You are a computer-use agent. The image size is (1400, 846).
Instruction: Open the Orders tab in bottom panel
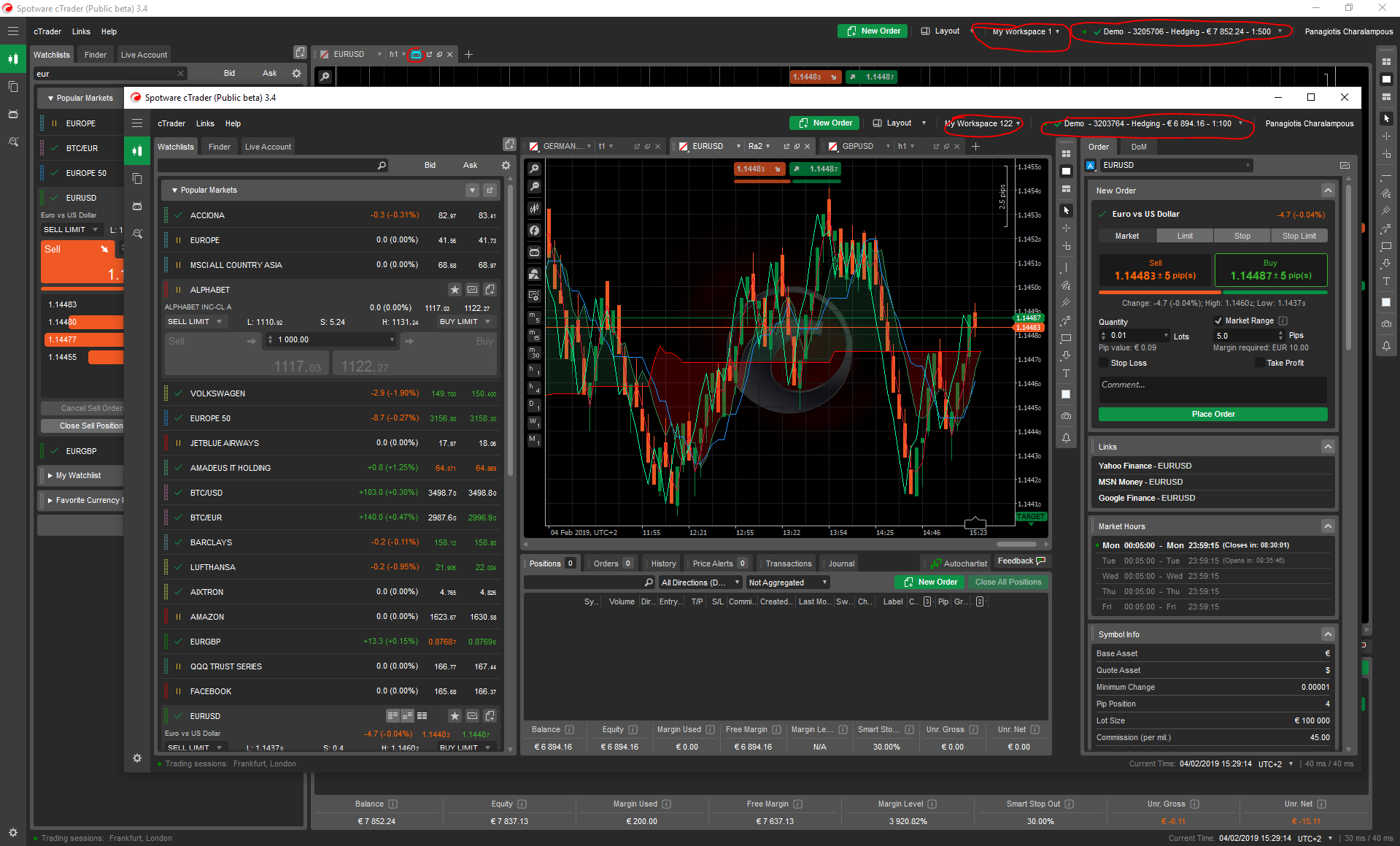(x=612, y=564)
